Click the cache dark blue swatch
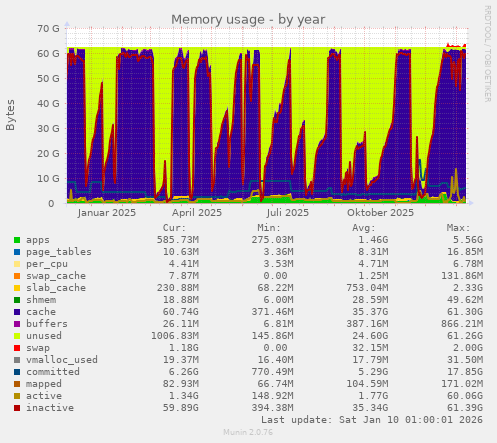 [17, 312]
